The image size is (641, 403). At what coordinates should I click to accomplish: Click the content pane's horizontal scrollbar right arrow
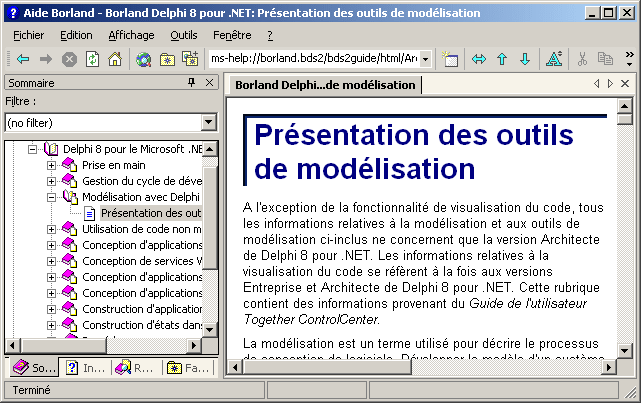pyautogui.click(x=609, y=367)
